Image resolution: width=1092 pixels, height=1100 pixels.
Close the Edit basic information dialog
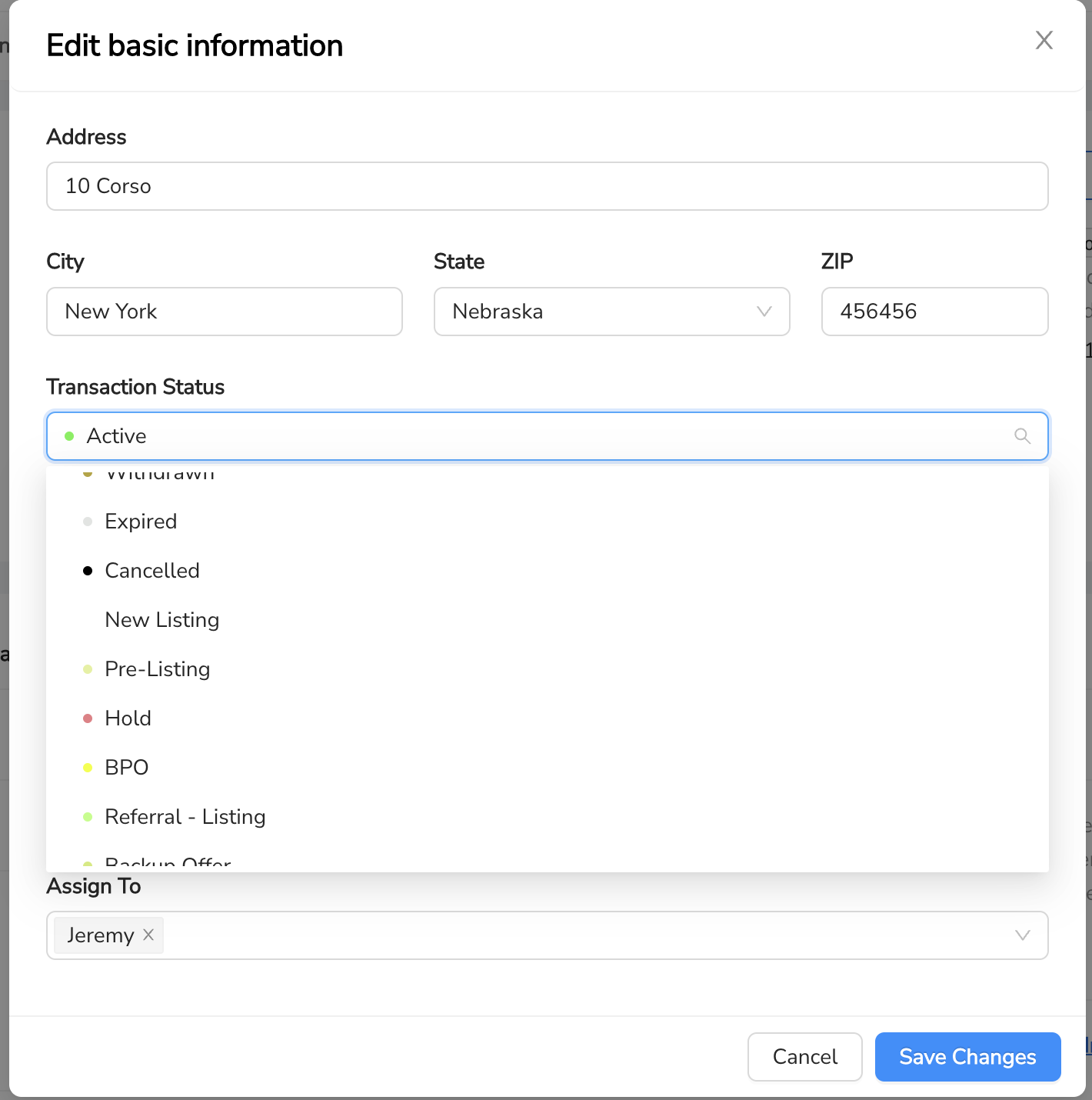tap(1044, 40)
